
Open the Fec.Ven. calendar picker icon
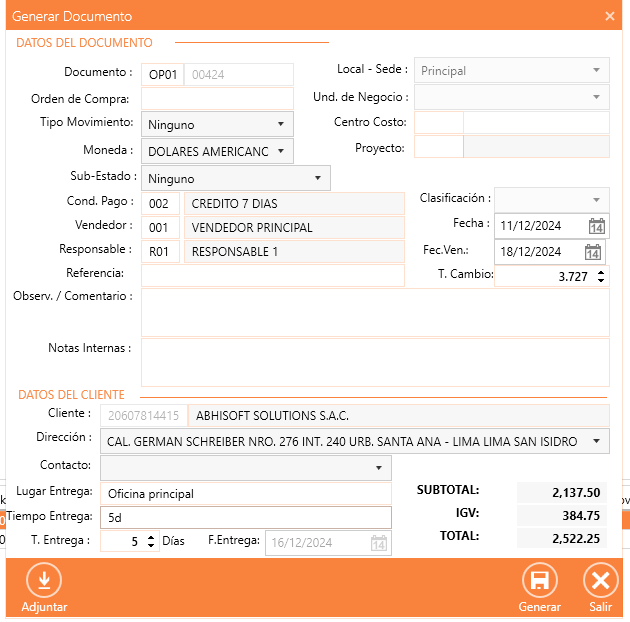click(x=593, y=252)
